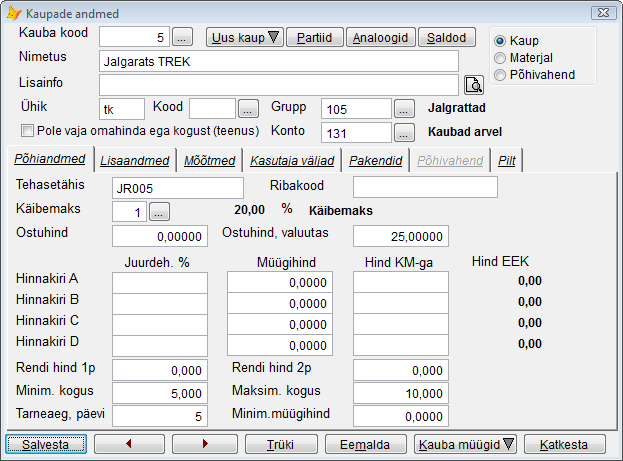Switch to the Põhiandmed tab
This screenshot has width=623, height=461.
[50, 159]
